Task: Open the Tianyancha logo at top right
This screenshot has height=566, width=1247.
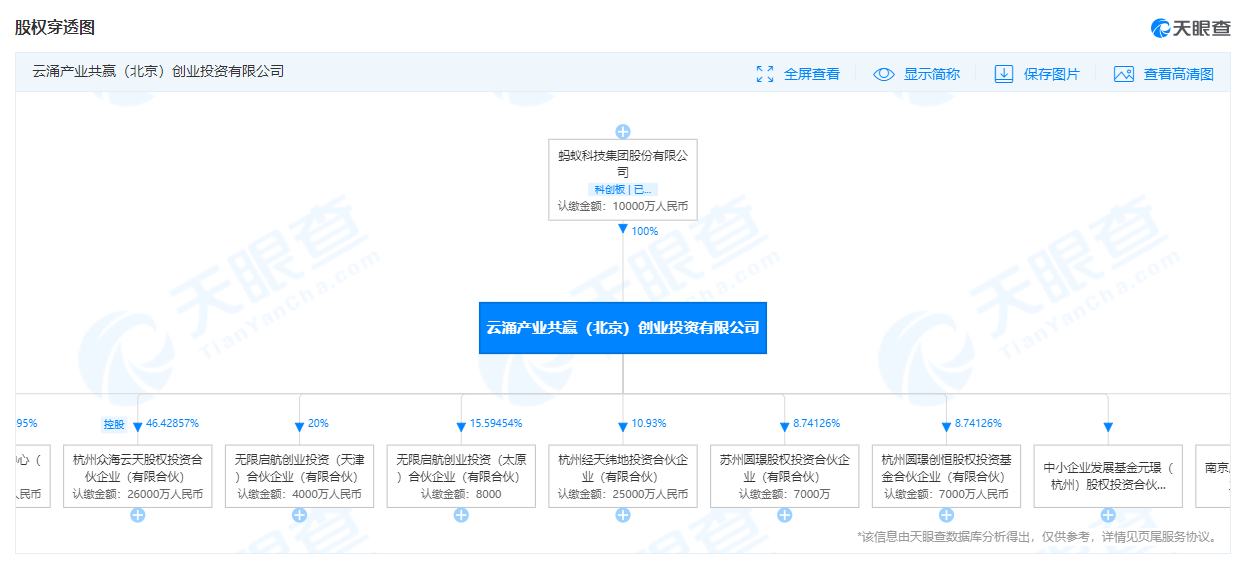Action: [x=1190, y=28]
